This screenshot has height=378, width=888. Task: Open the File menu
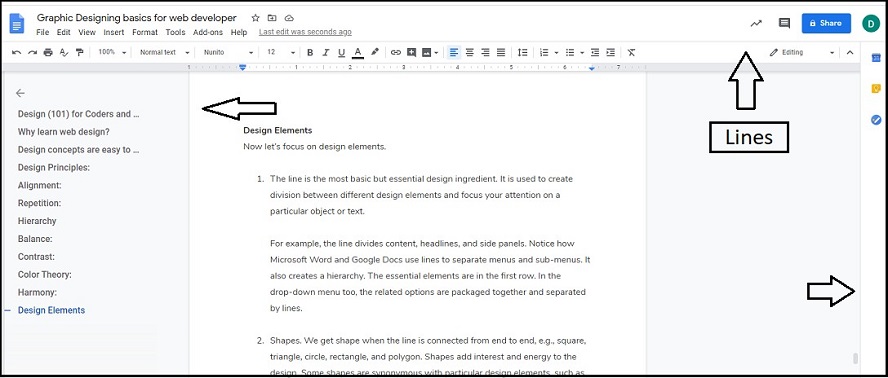tap(42, 32)
